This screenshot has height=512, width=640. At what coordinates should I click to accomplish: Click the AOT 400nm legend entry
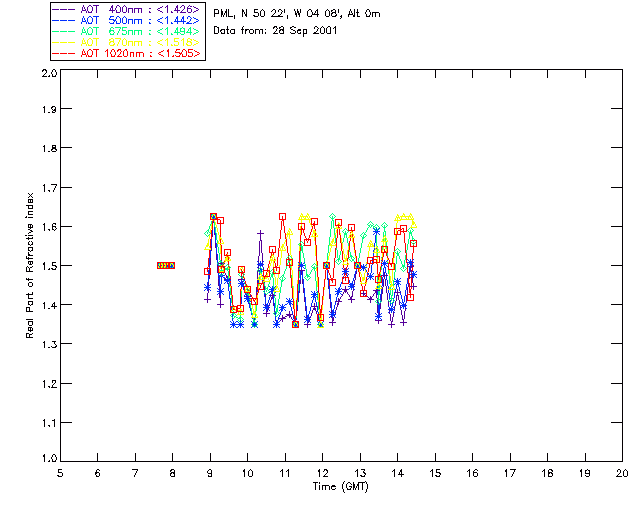(126, 9)
